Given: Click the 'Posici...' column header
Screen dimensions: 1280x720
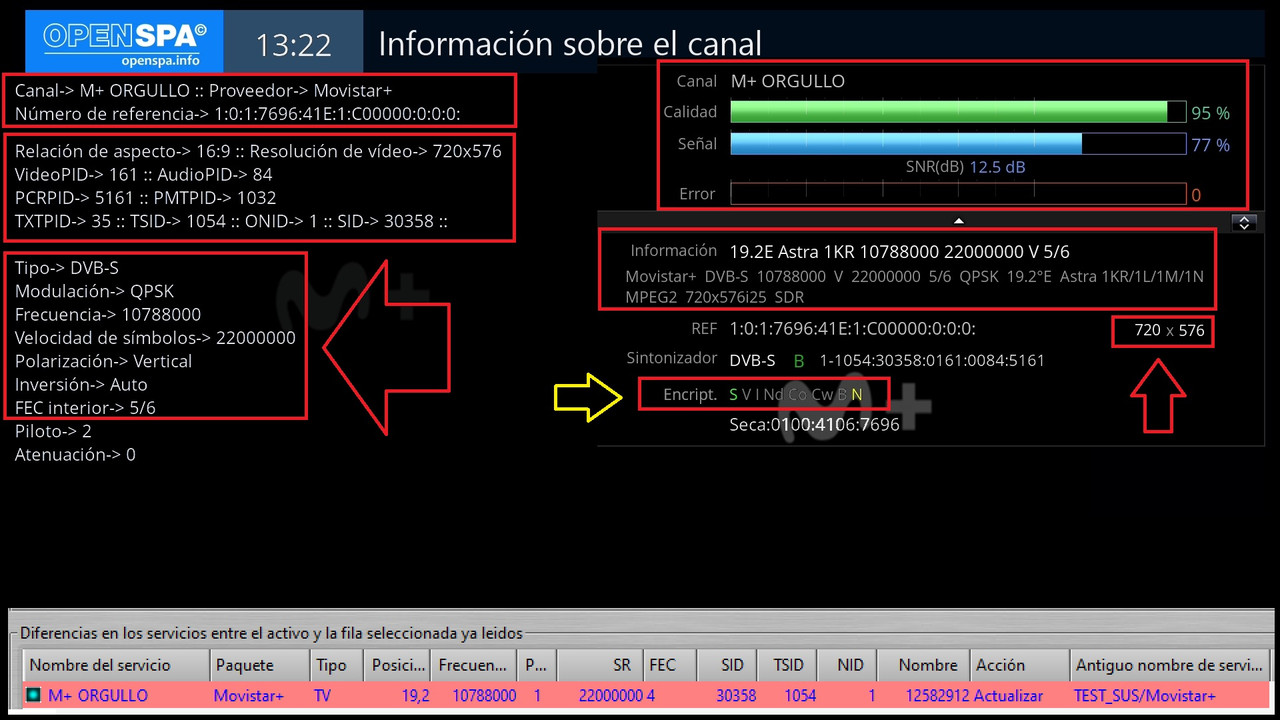Looking at the screenshot, I should (x=398, y=665).
